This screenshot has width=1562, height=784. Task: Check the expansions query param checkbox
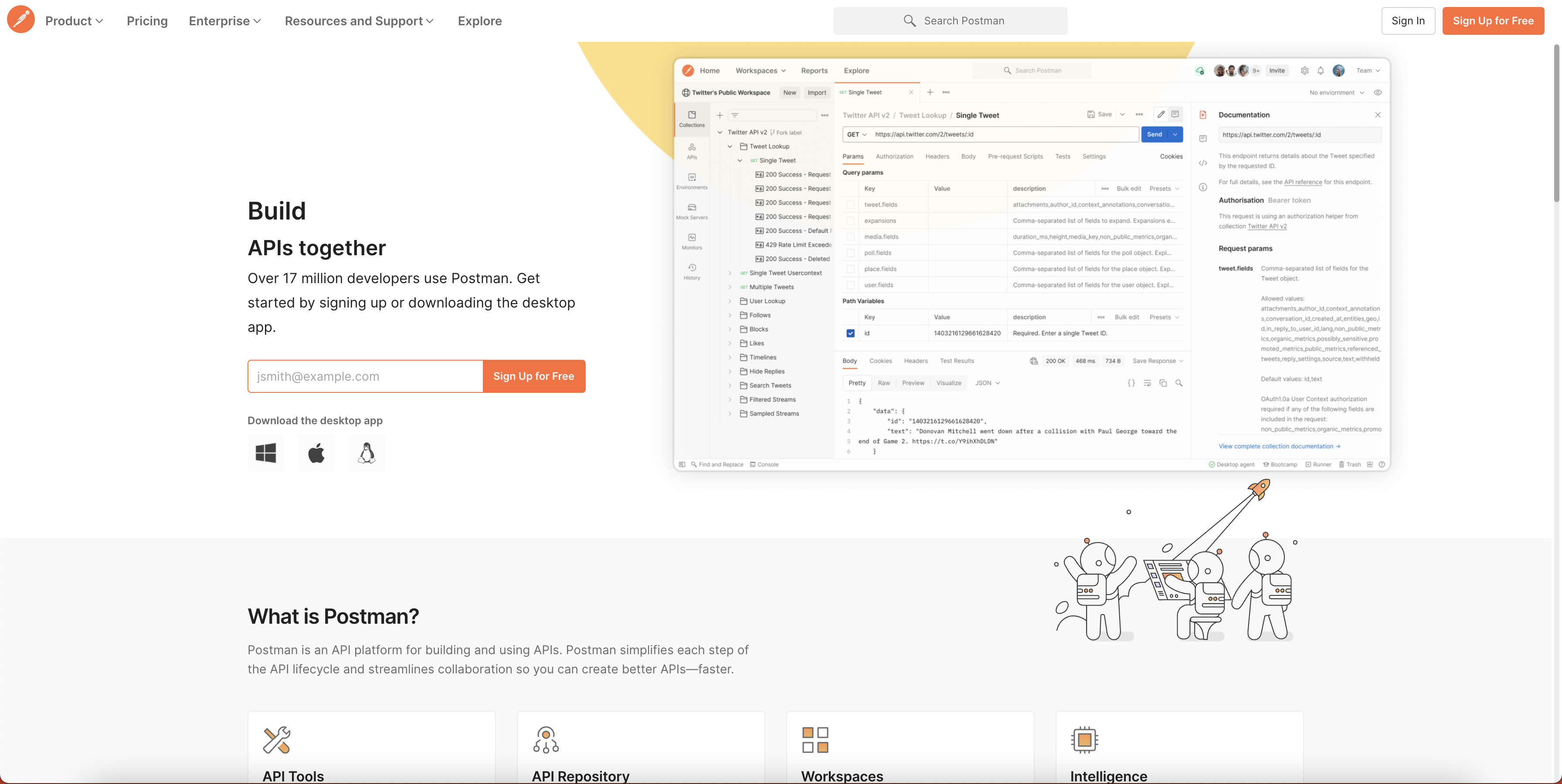click(850, 220)
